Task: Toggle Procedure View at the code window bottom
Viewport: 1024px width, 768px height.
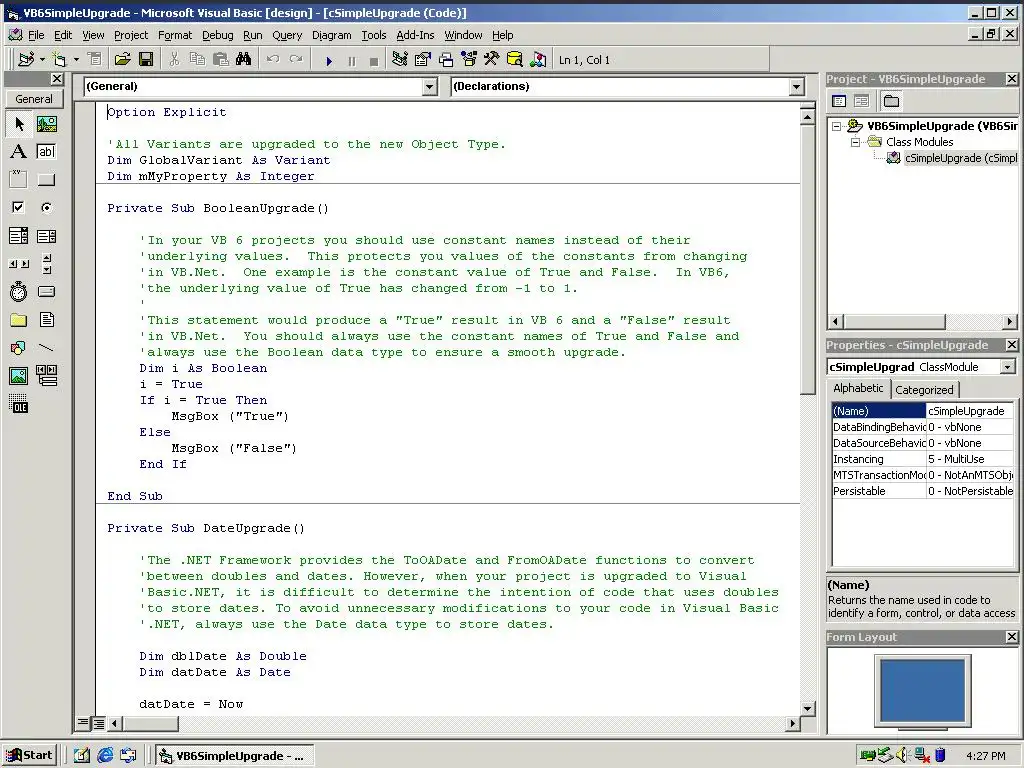Action: tap(83, 723)
